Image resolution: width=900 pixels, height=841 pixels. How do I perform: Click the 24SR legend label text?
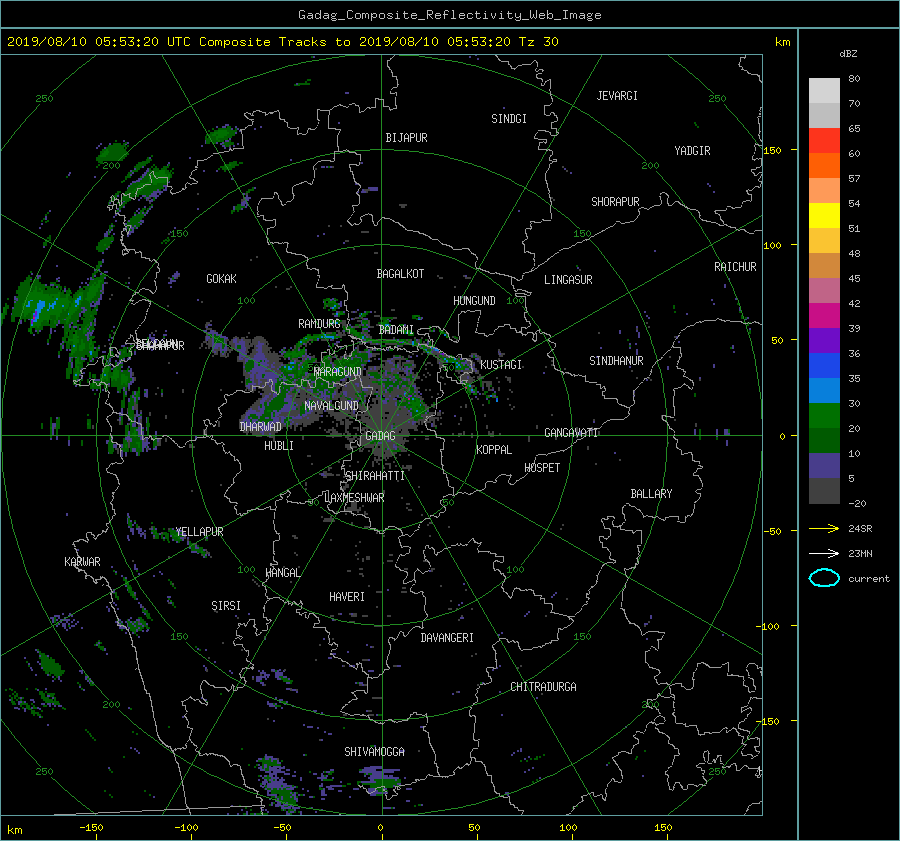pyautogui.click(x=860, y=529)
